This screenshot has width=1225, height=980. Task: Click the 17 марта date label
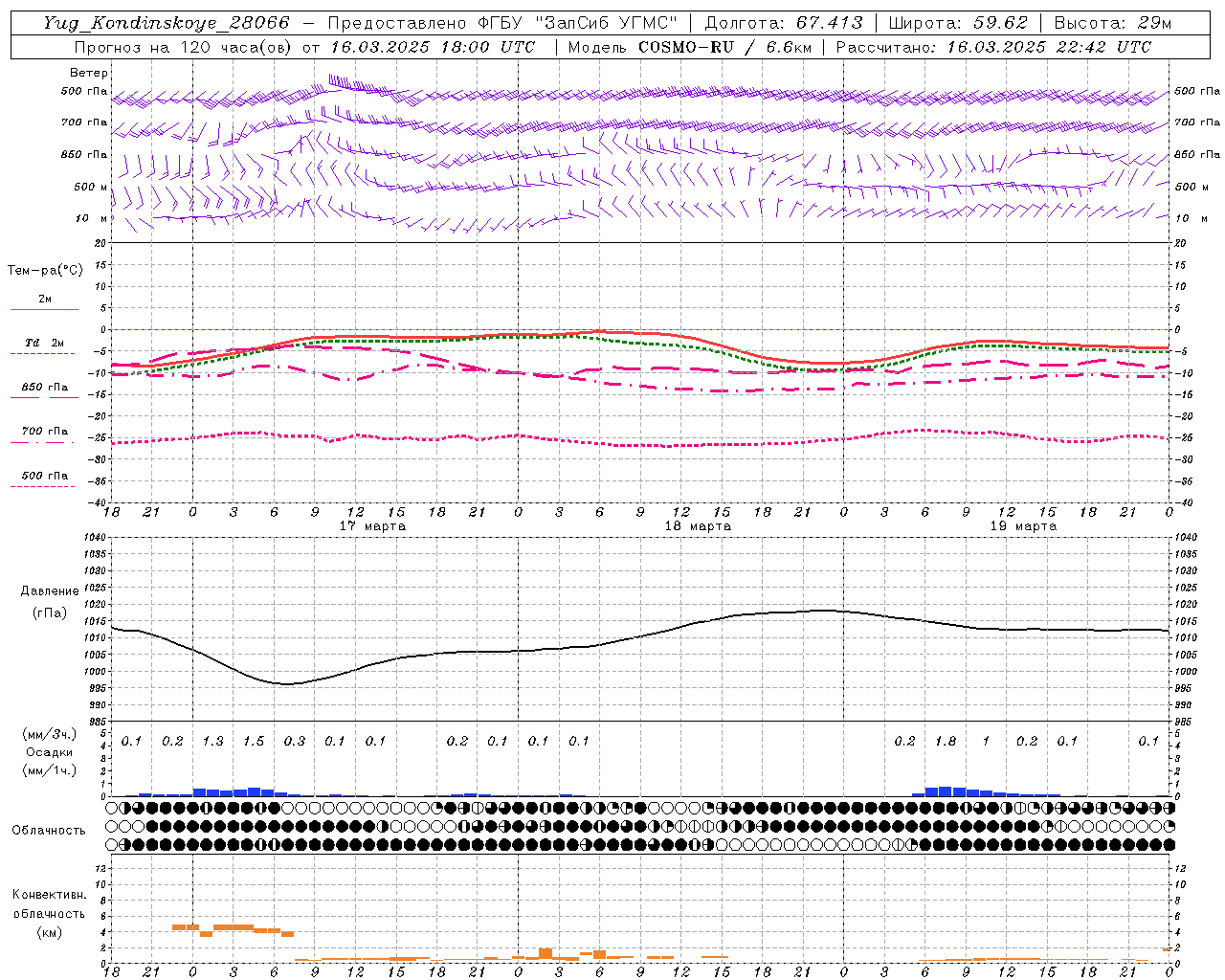[372, 526]
